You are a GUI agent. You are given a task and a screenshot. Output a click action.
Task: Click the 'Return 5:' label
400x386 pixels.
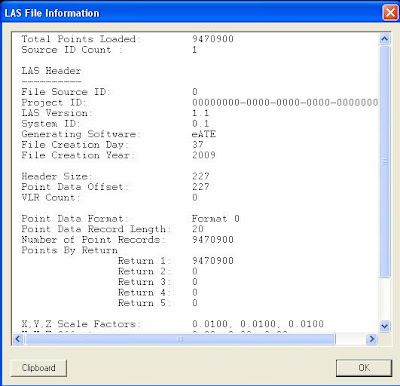144,303
